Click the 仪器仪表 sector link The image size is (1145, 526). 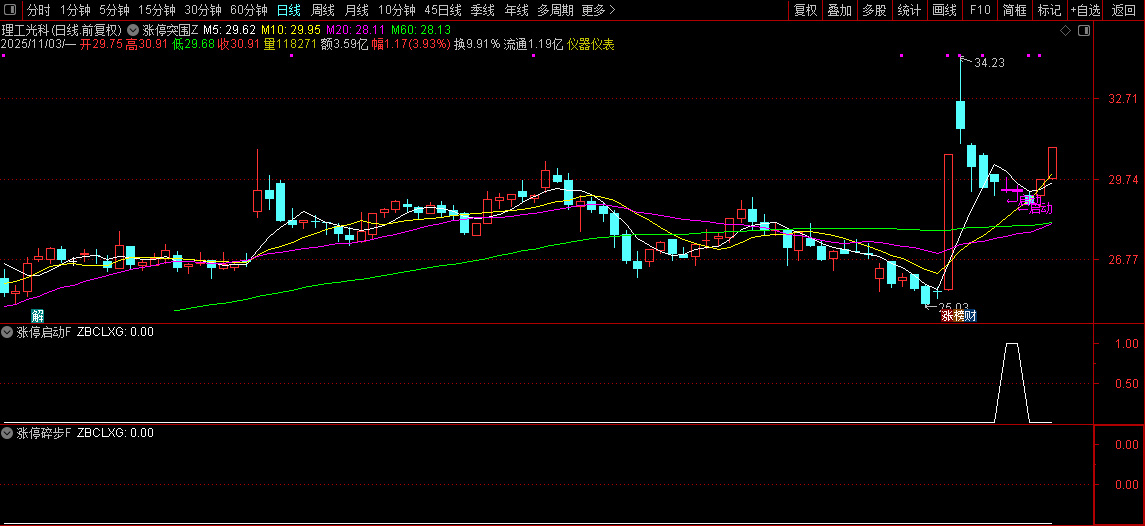(x=590, y=44)
